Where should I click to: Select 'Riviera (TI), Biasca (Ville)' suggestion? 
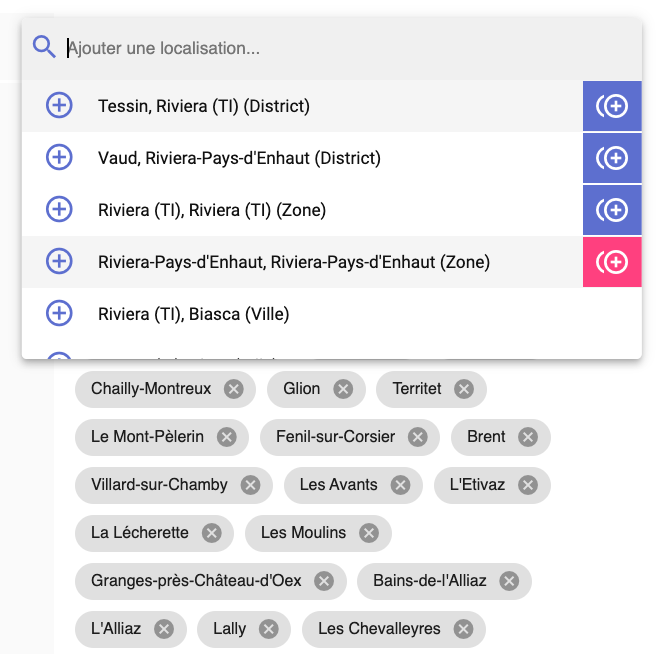193,314
